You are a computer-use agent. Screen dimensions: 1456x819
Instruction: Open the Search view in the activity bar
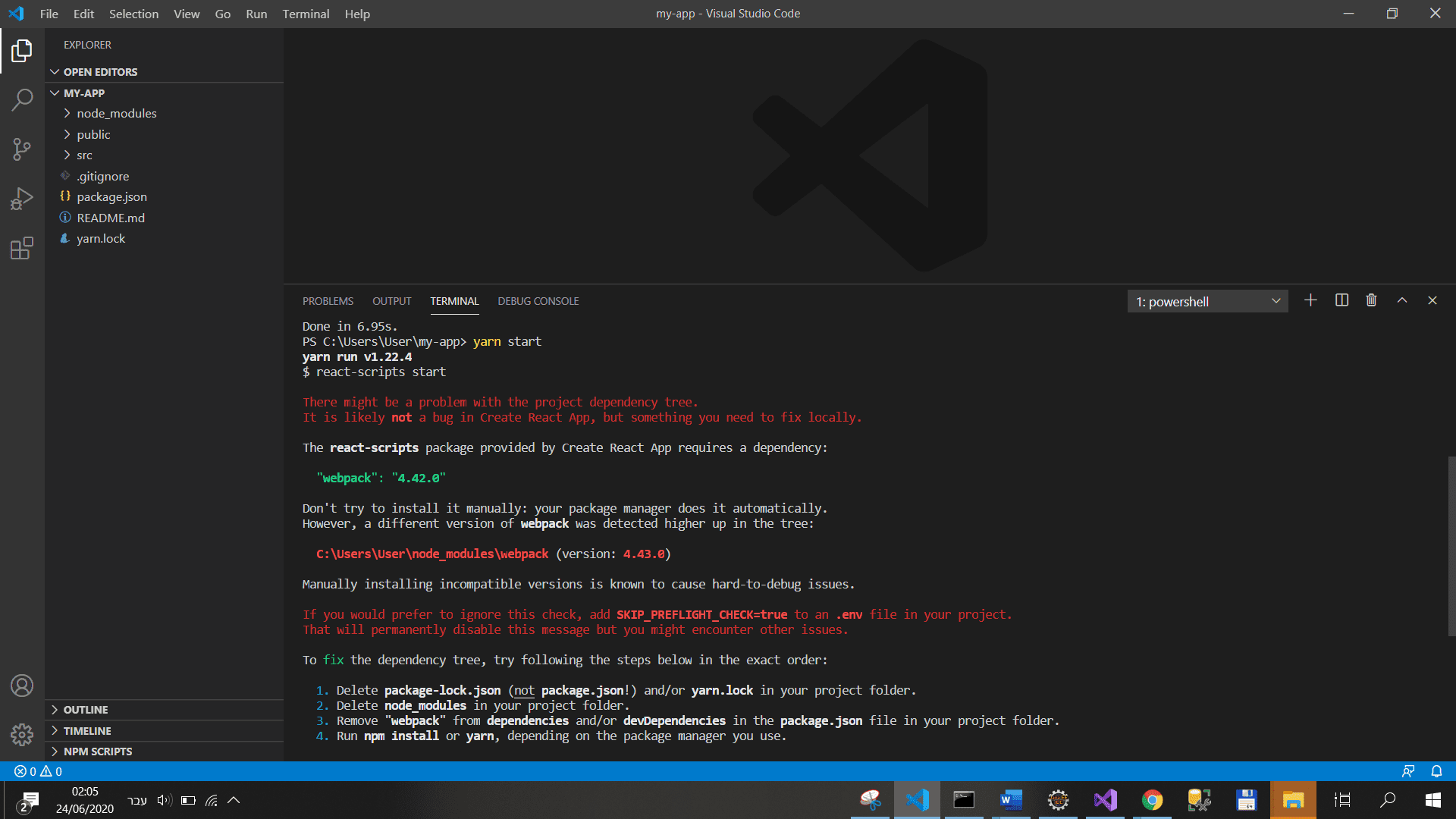(x=22, y=99)
